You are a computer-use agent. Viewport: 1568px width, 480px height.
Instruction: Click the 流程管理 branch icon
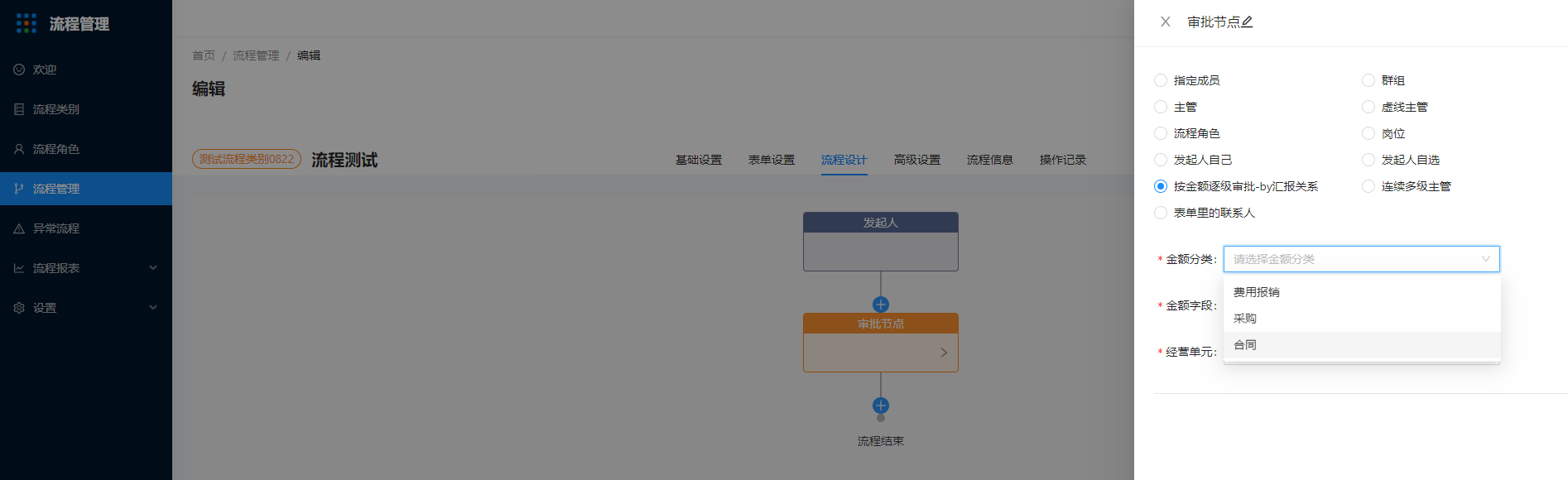click(19, 189)
